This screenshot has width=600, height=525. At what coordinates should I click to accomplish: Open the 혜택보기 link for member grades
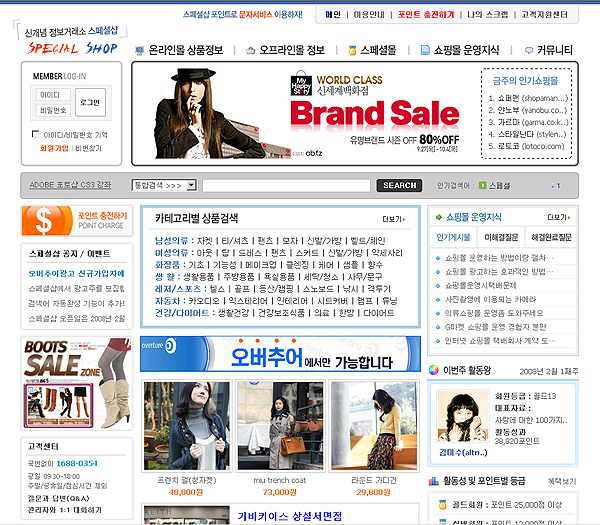(562, 481)
